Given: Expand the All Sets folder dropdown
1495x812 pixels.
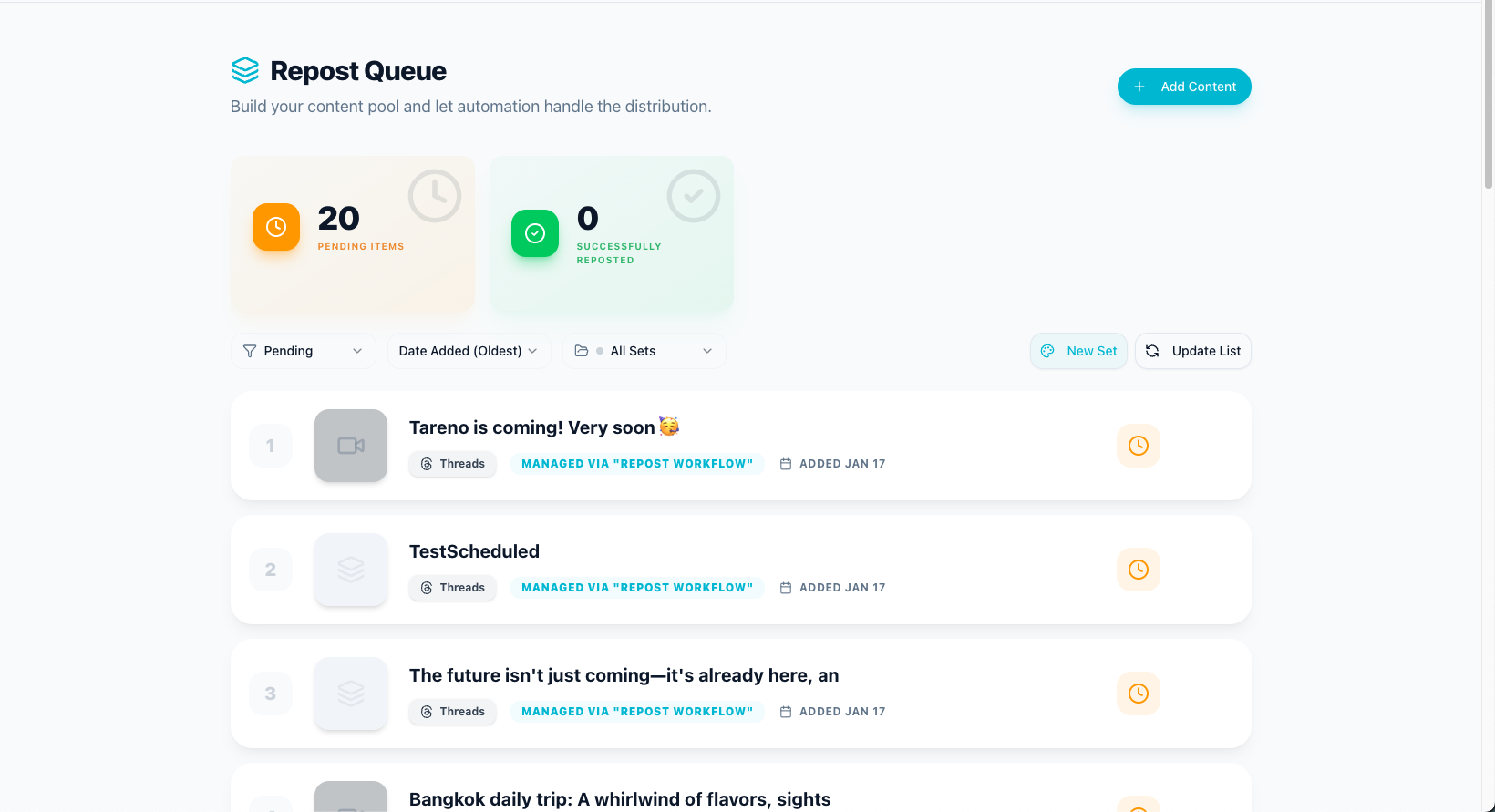Looking at the screenshot, I should 644,351.
